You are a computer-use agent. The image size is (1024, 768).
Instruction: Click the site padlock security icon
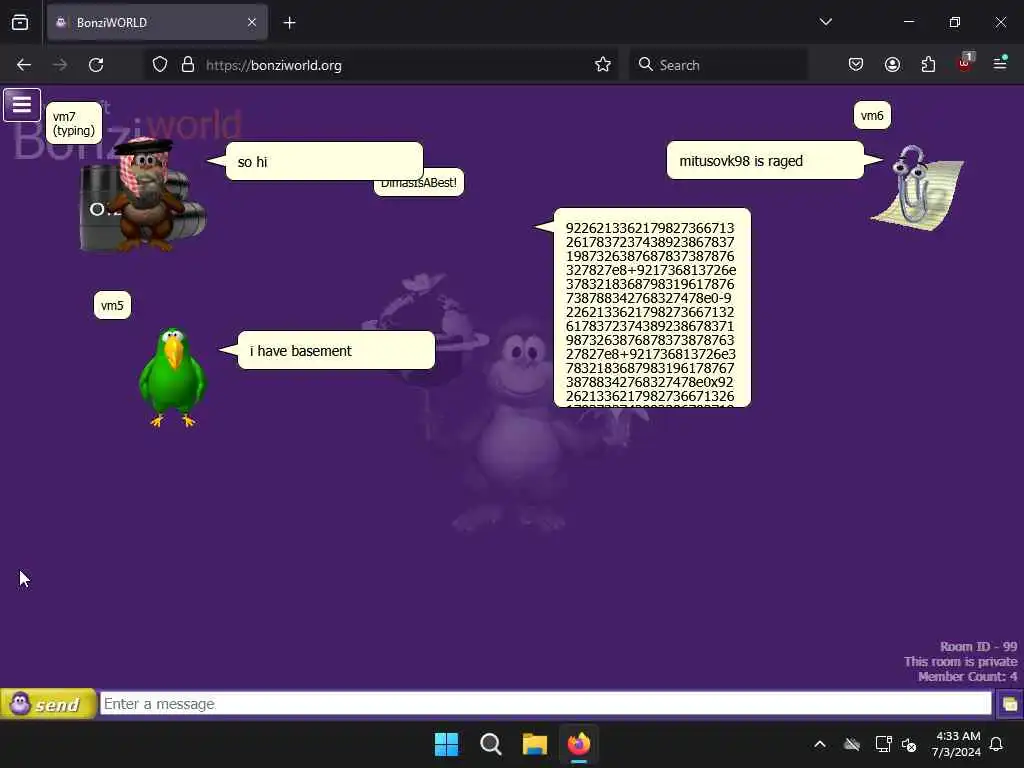click(x=188, y=65)
